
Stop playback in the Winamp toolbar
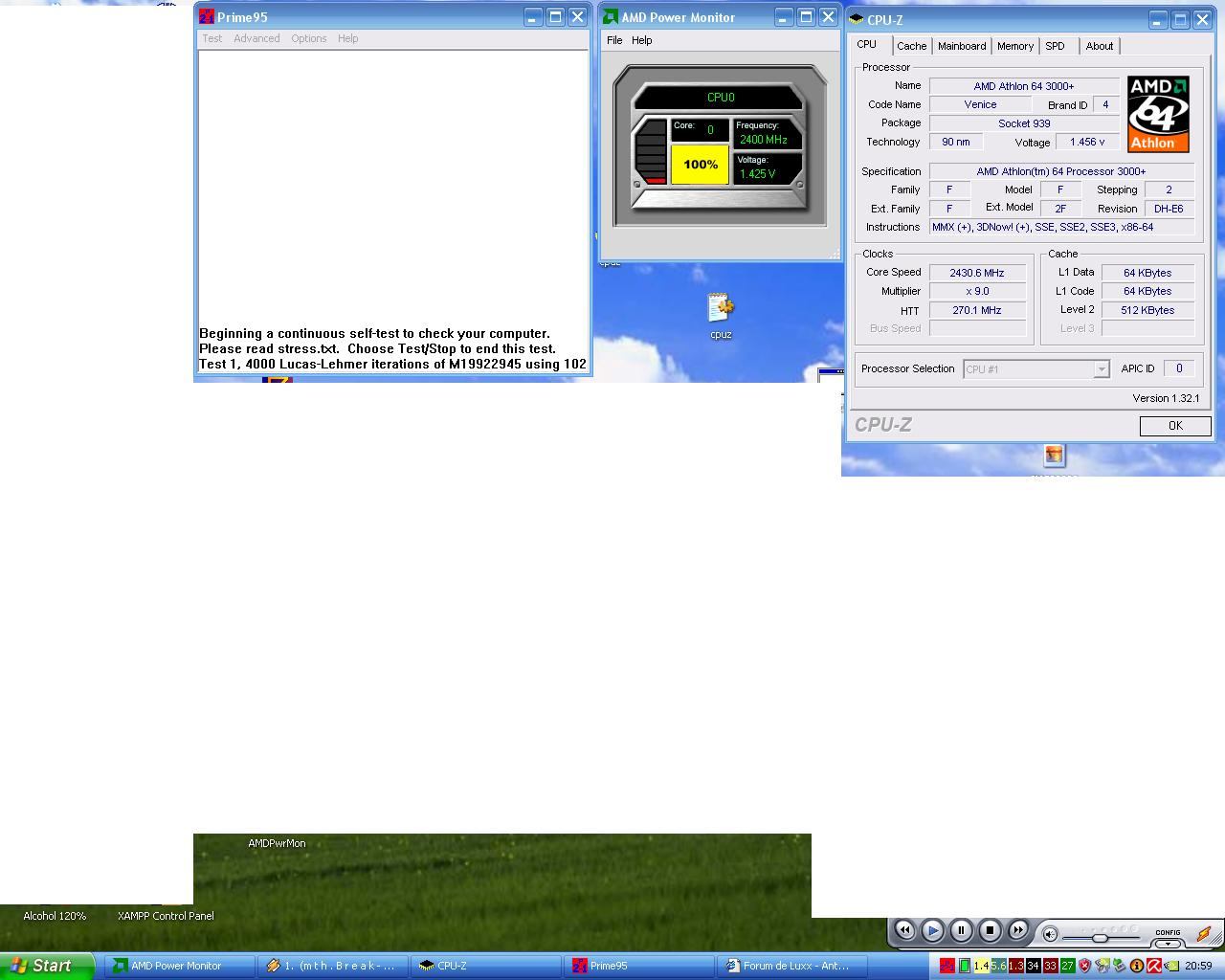click(990, 929)
